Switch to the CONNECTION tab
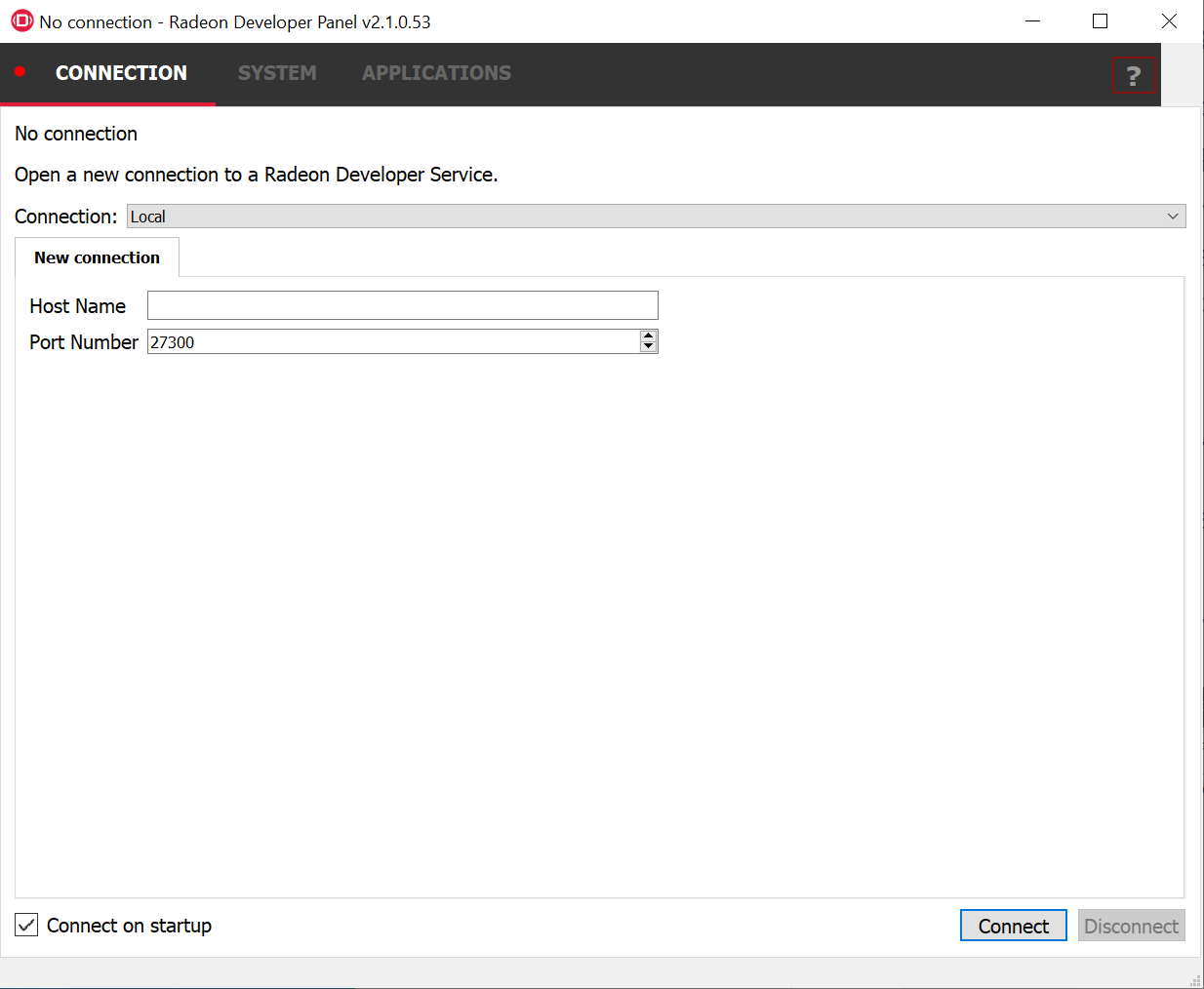Image resolution: width=1204 pixels, height=989 pixels. click(x=121, y=73)
